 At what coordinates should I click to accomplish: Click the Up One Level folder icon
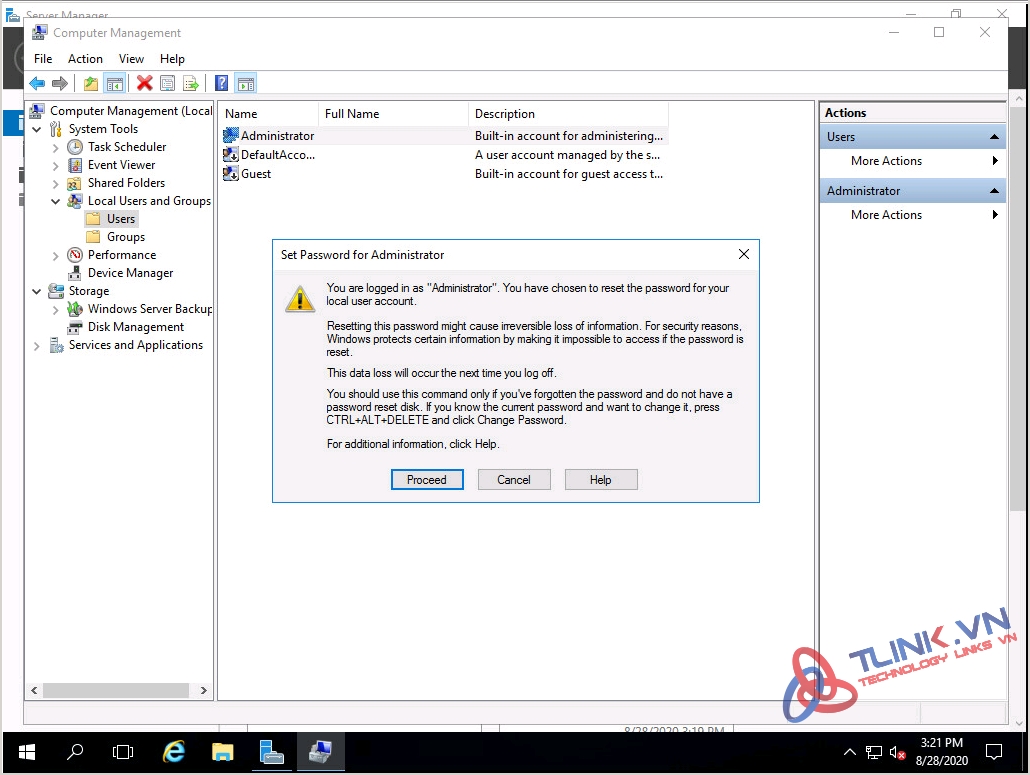tap(91, 84)
